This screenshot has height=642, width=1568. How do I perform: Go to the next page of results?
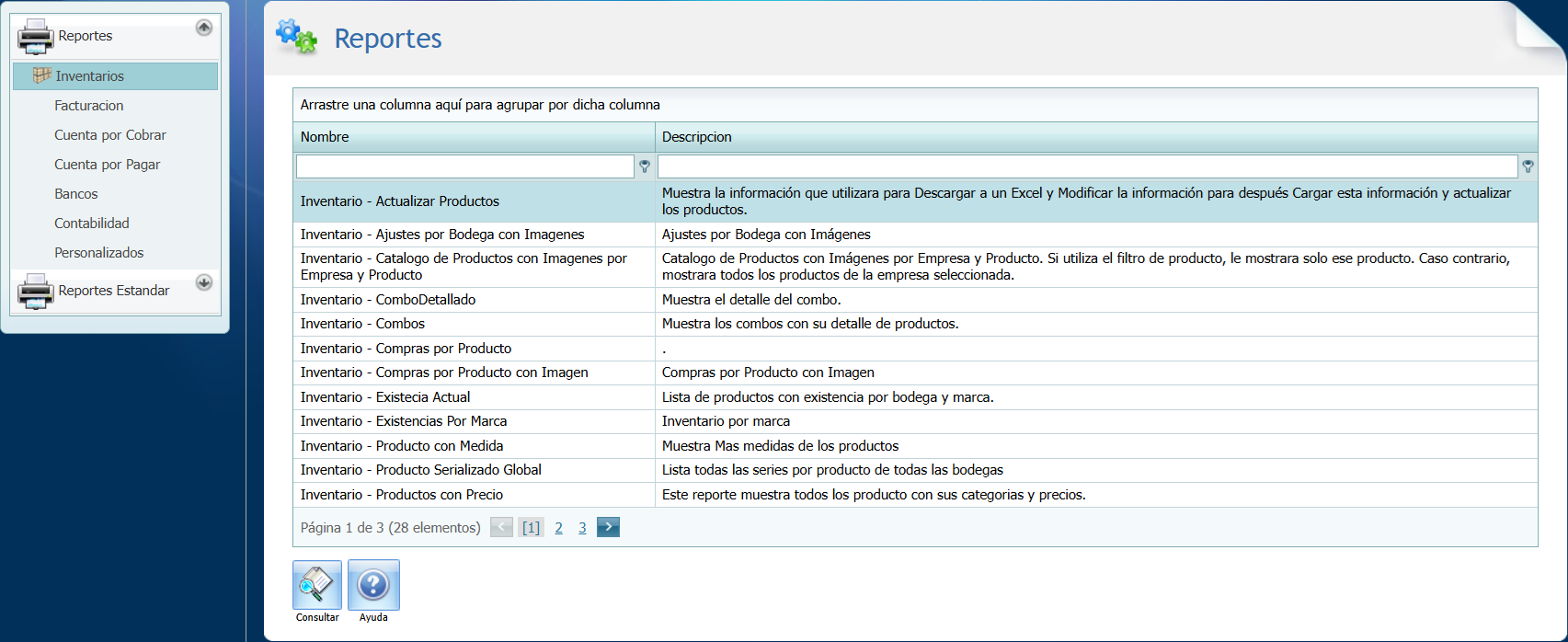(608, 527)
